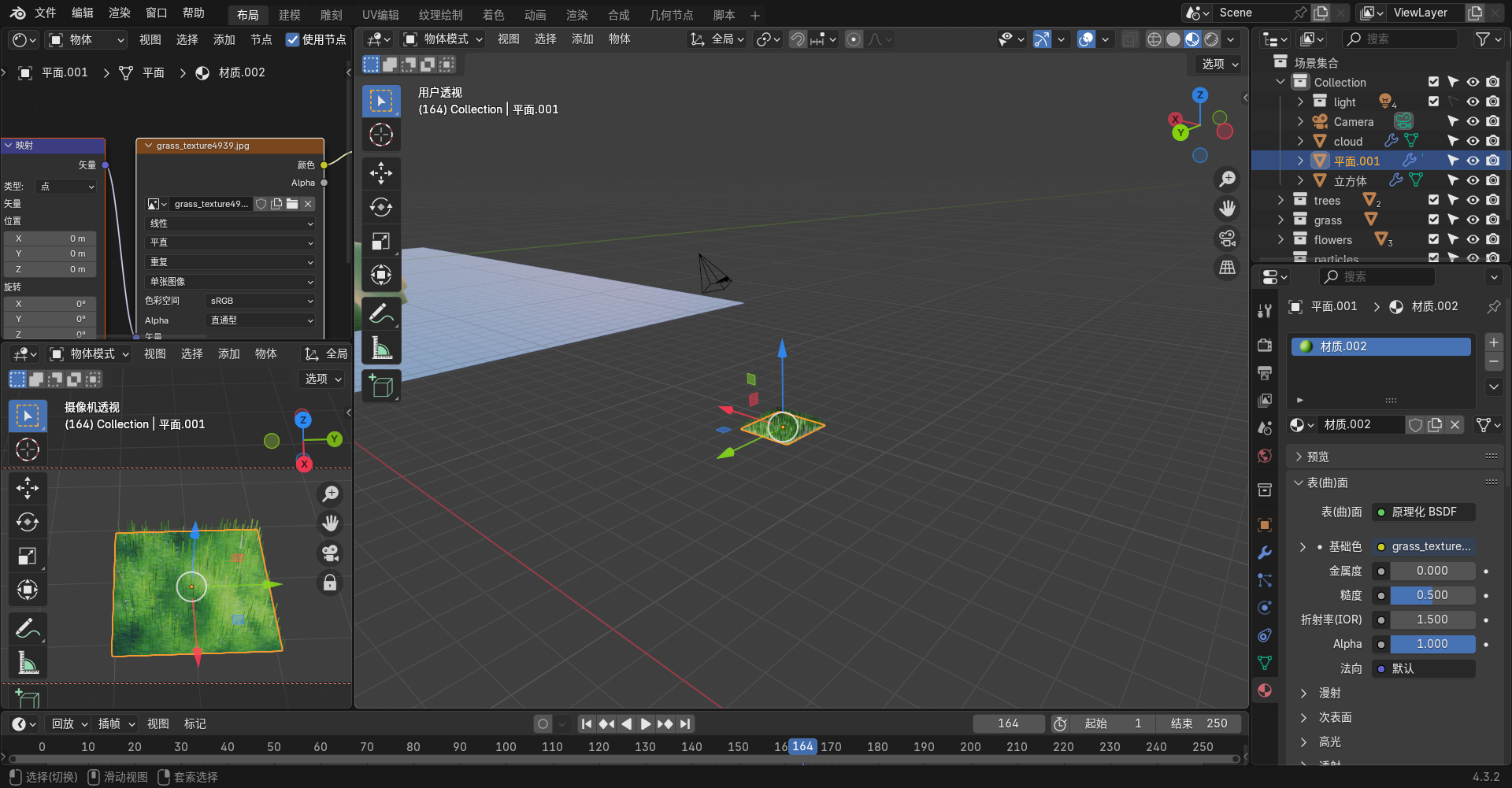Activate the Annotate tool in main viewport
1512x788 pixels.
[x=381, y=313]
